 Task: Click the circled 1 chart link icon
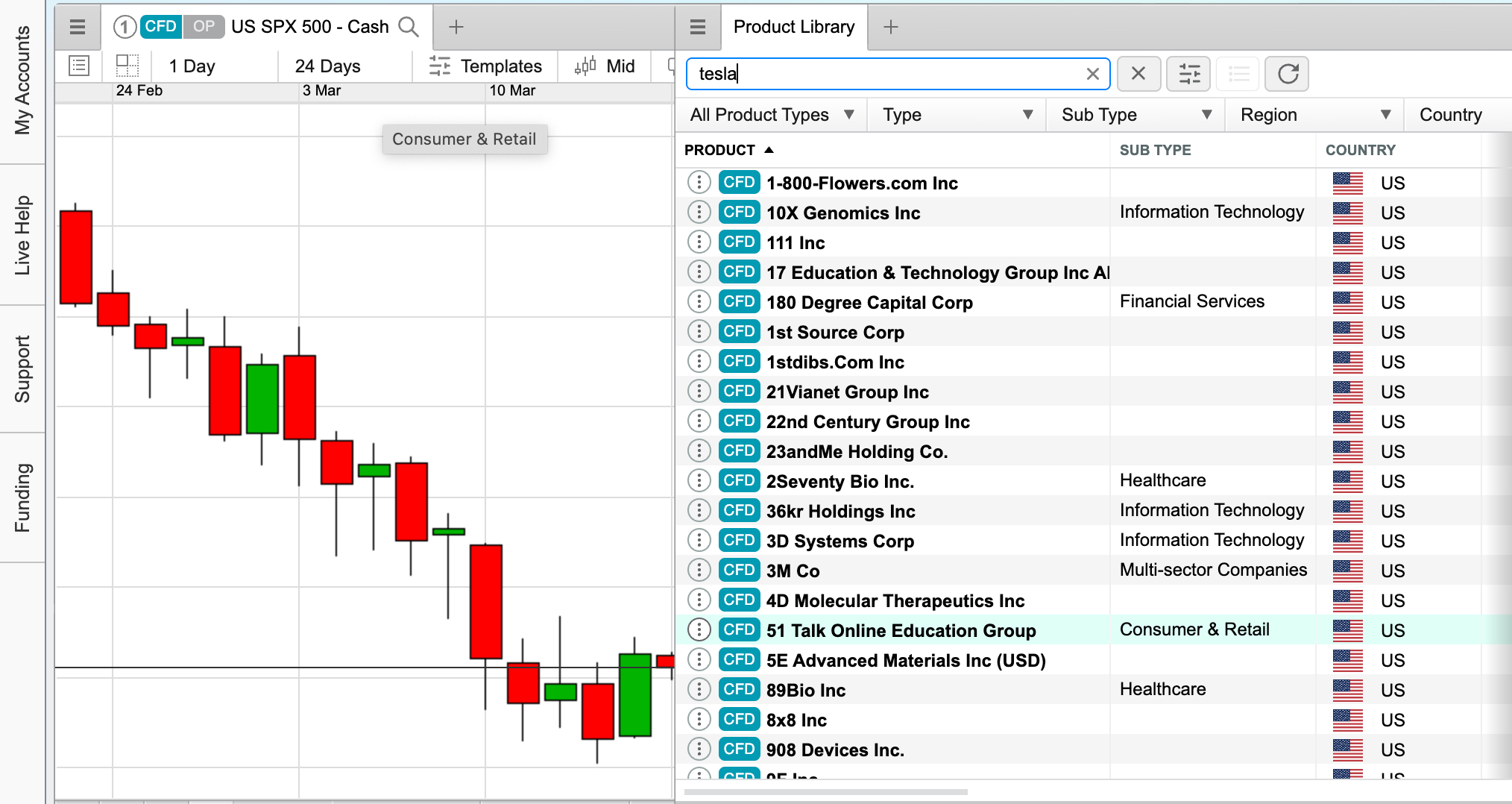tap(125, 27)
